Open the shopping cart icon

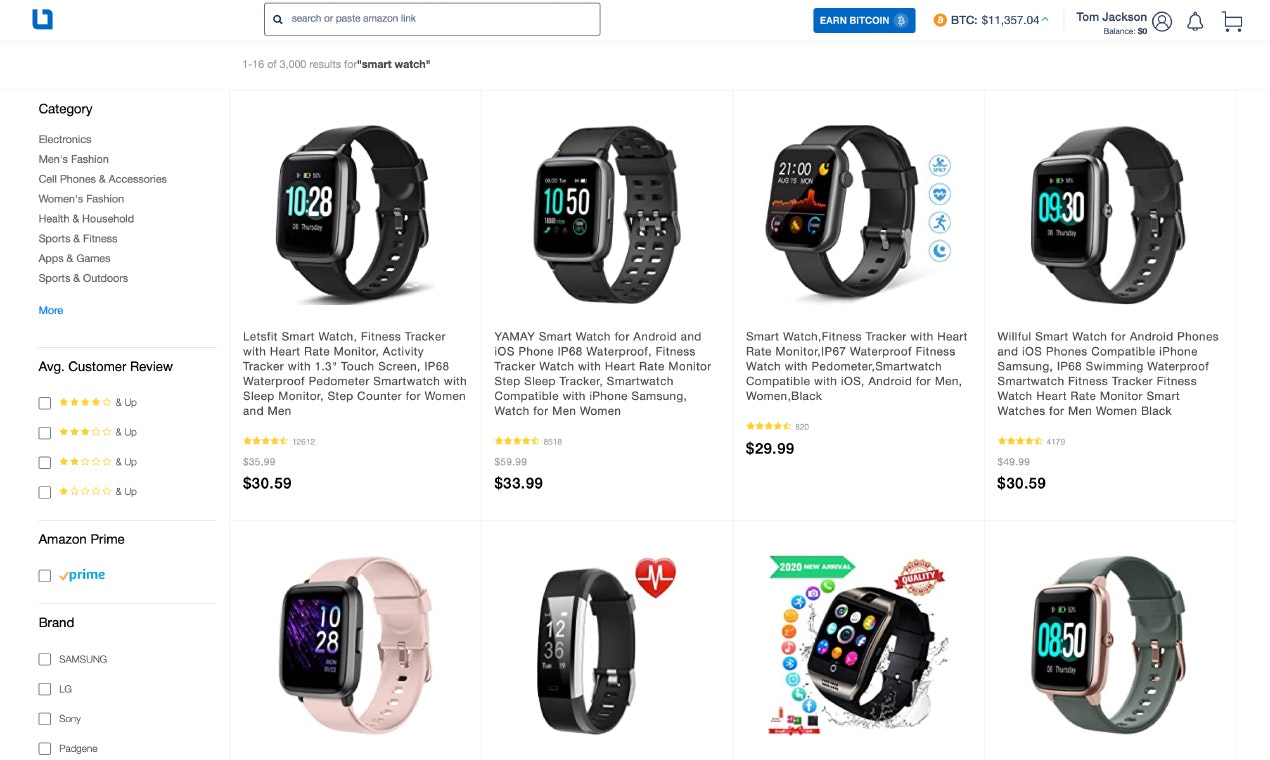(1232, 22)
